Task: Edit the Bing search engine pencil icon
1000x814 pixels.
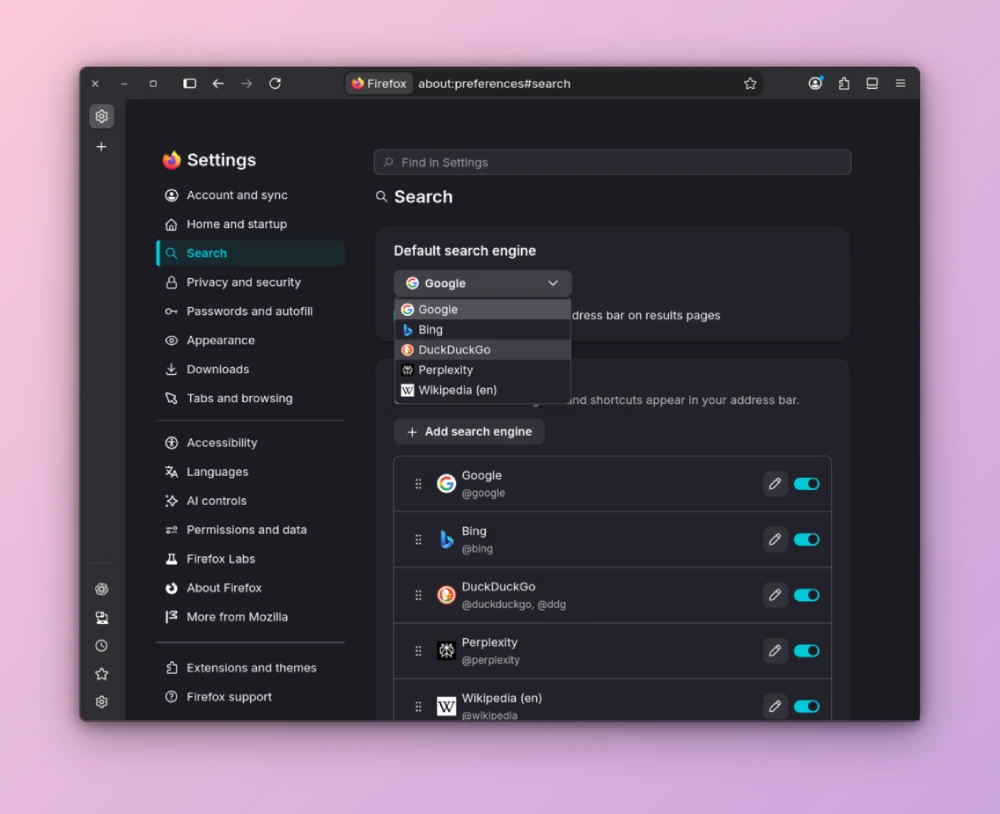Action: coord(775,540)
